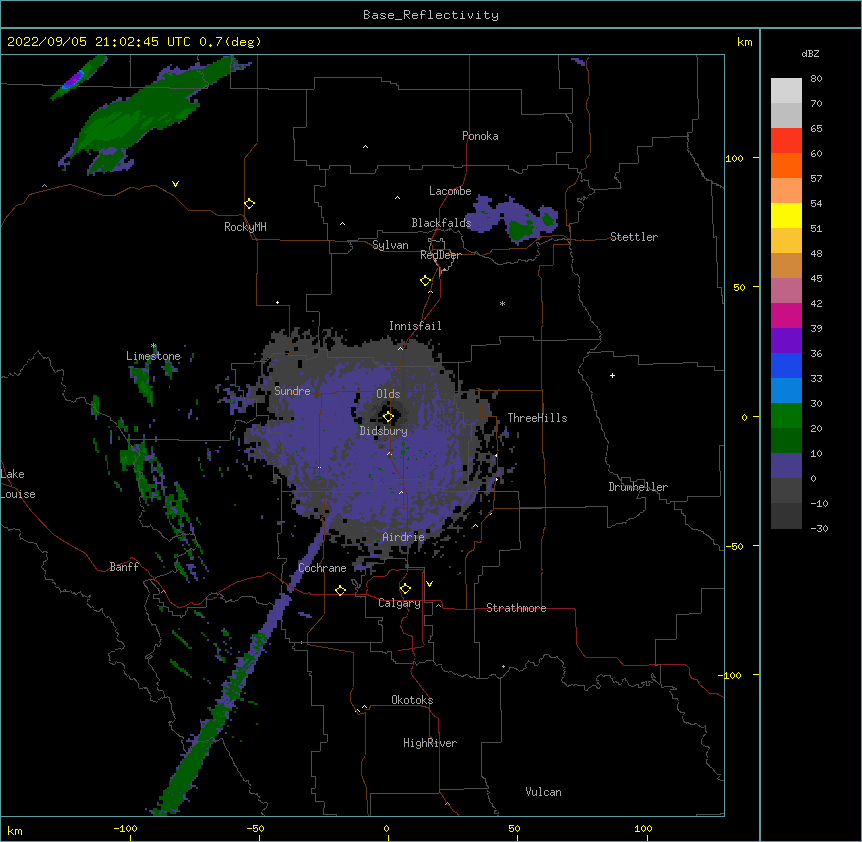The image size is (862, 842).
Task: Click the bright green 20-30 dBZ legend swatch
Action: pyautogui.click(x=786, y=416)
